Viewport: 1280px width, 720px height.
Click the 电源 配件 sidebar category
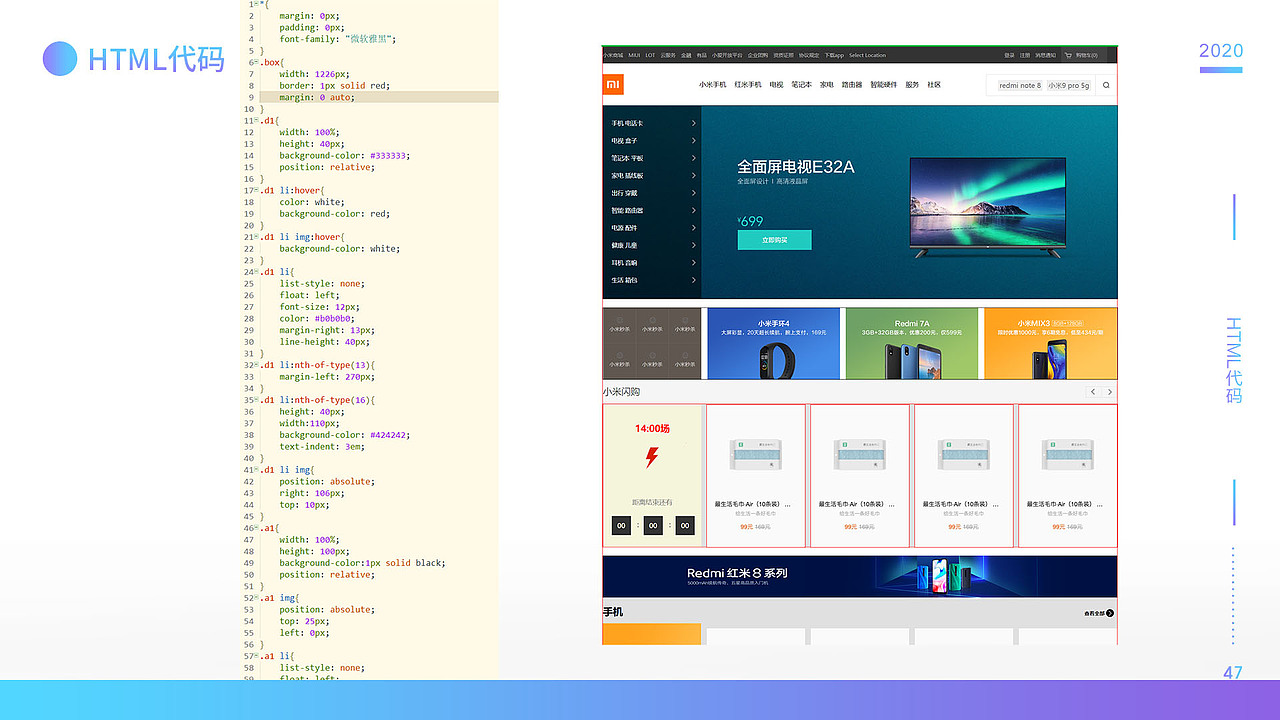pos(625,228)
